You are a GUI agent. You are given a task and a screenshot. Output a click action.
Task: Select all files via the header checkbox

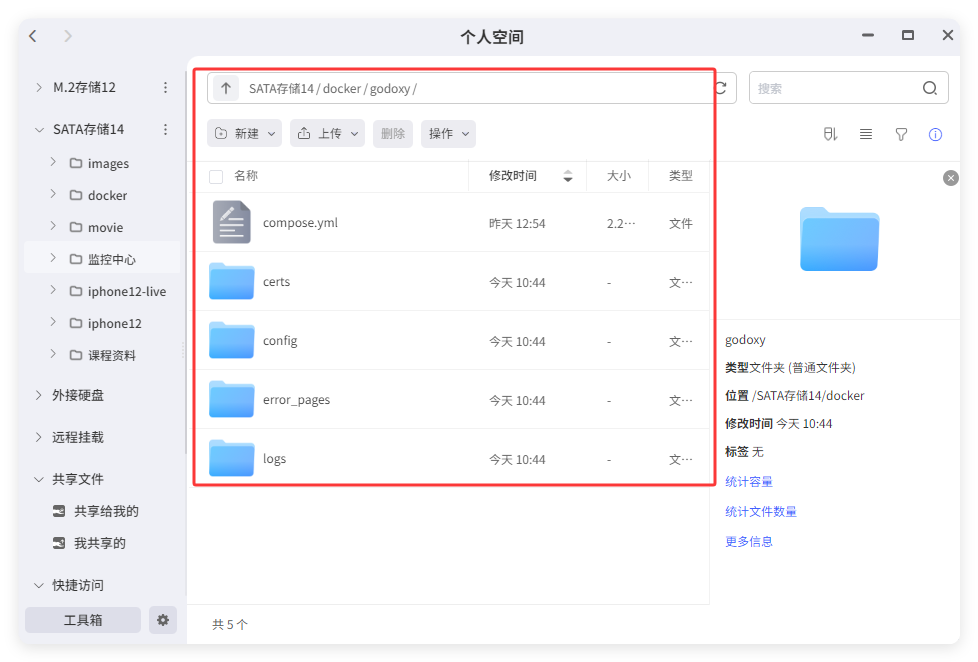tap(215, 175)
